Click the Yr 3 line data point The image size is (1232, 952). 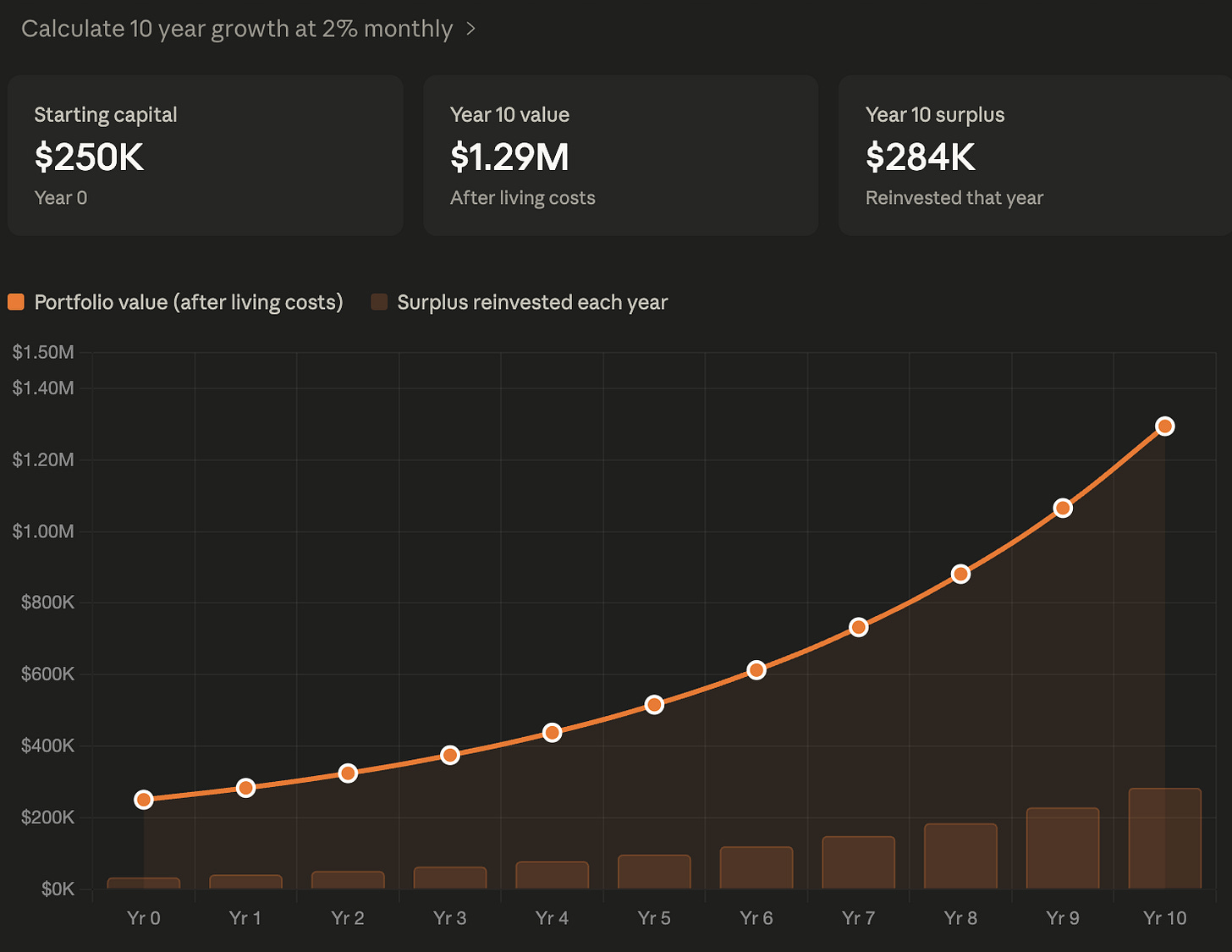450,755
